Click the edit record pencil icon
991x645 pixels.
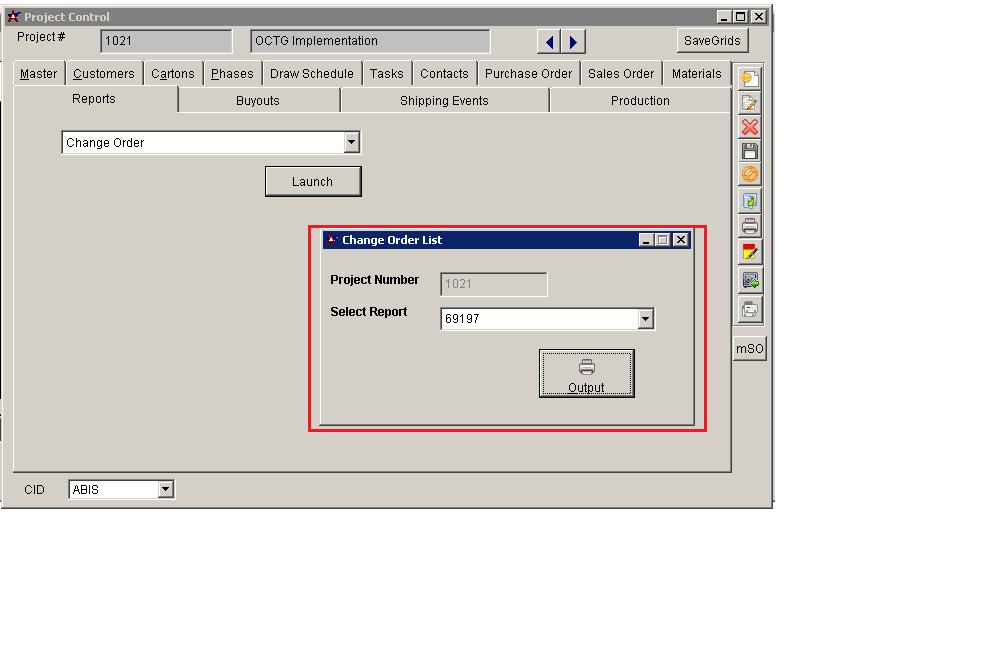[x=749, y=103]
